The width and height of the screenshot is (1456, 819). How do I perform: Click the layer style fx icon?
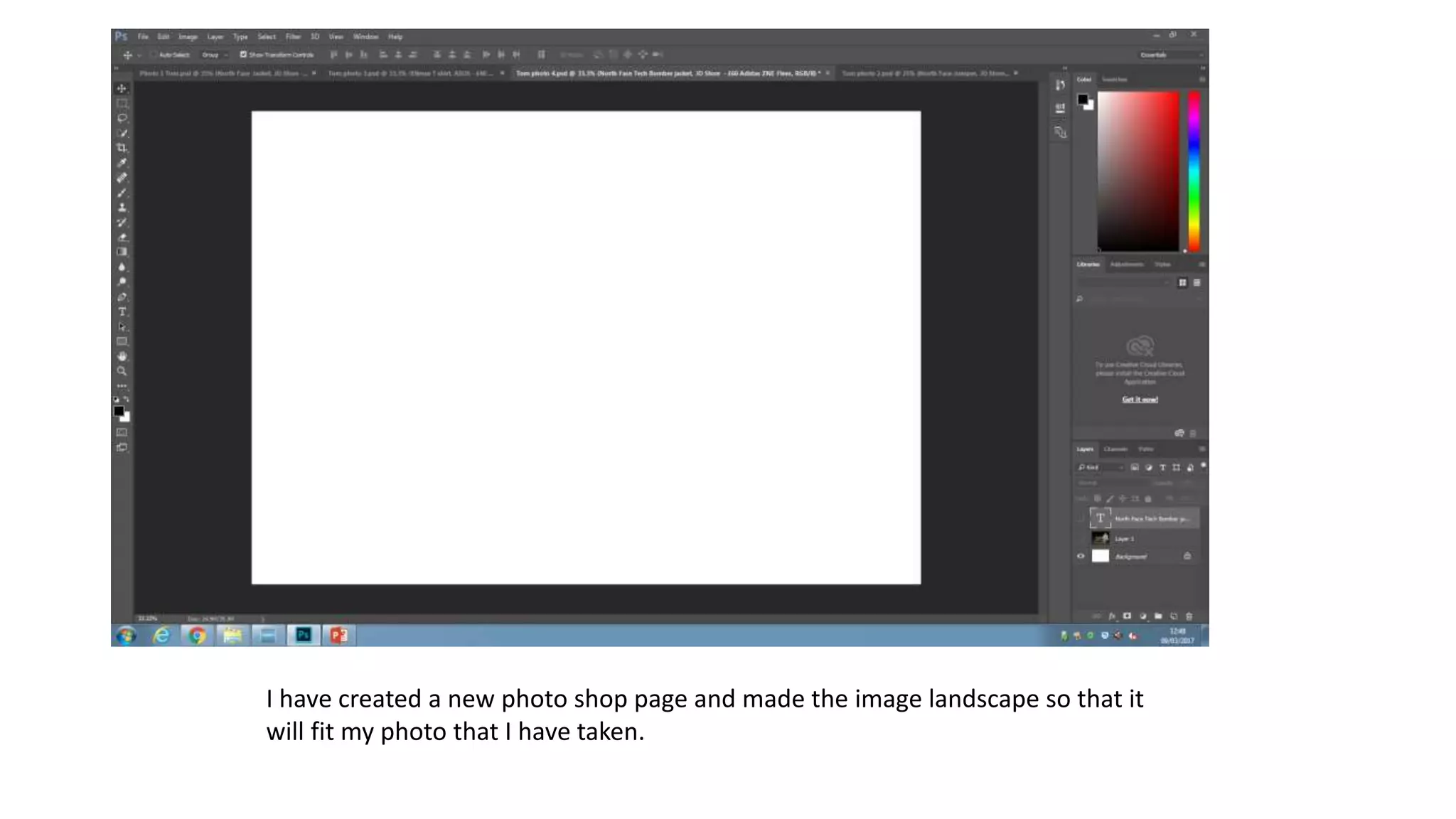1112,616
